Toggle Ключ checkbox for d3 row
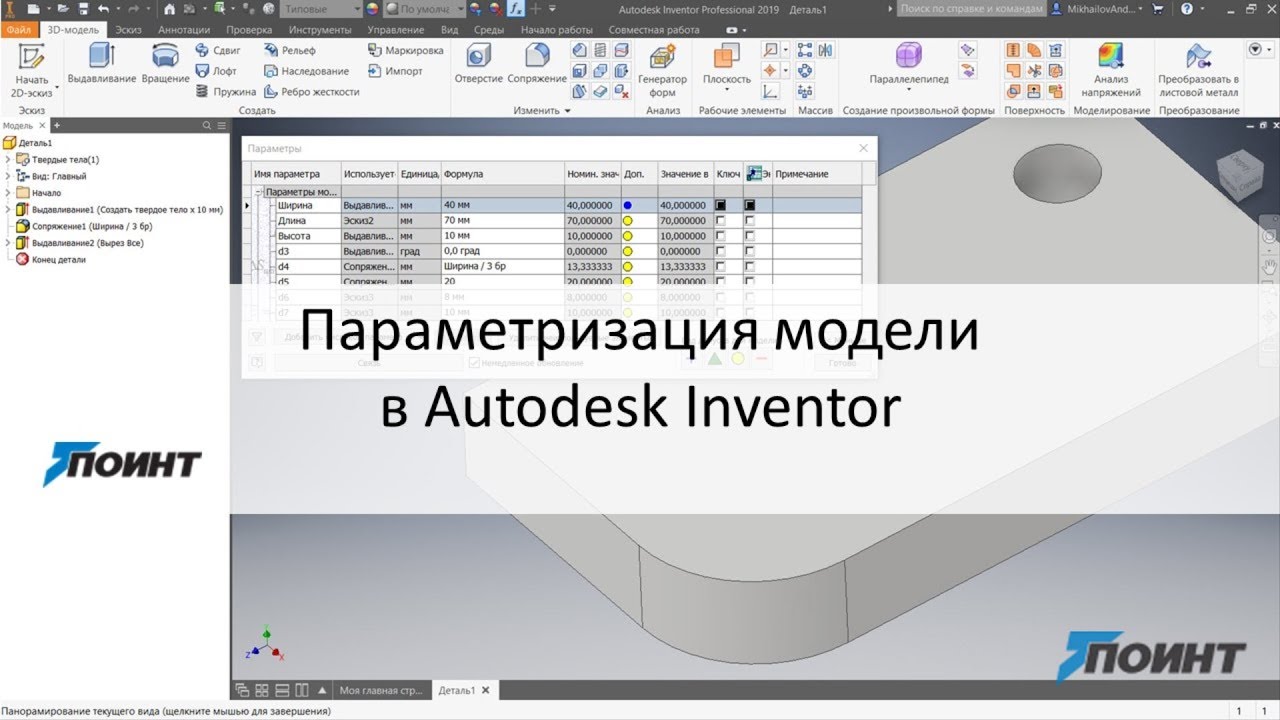This screenshot has width=1280, height=720. (720, 252)
